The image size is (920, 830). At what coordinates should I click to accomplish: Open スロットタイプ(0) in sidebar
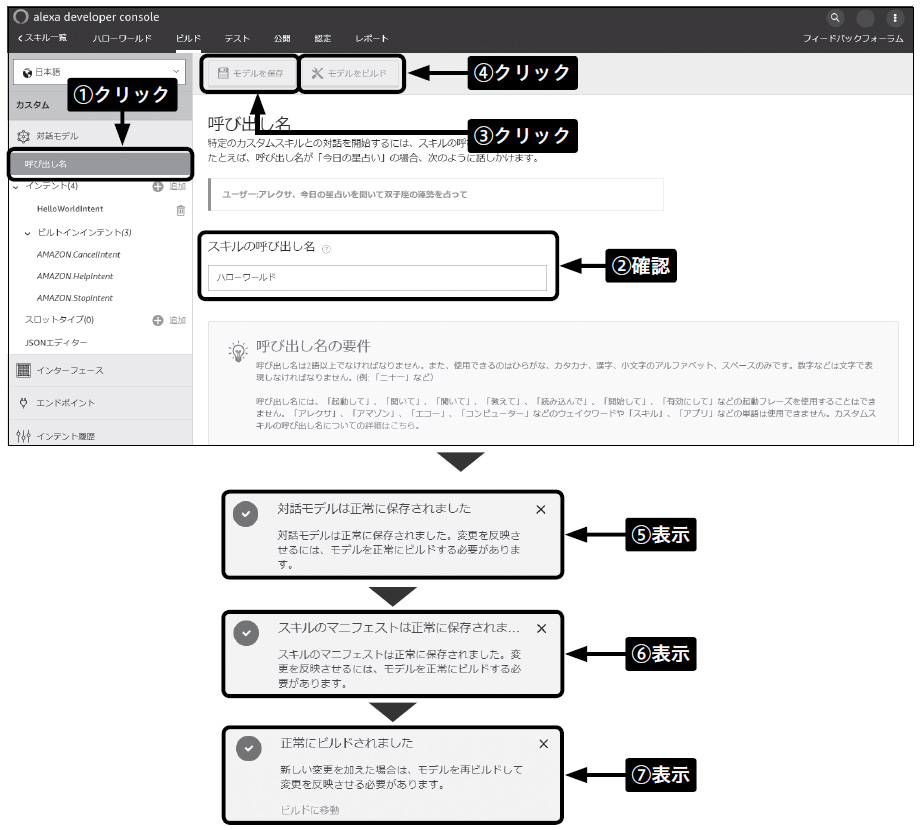[59, 320]
